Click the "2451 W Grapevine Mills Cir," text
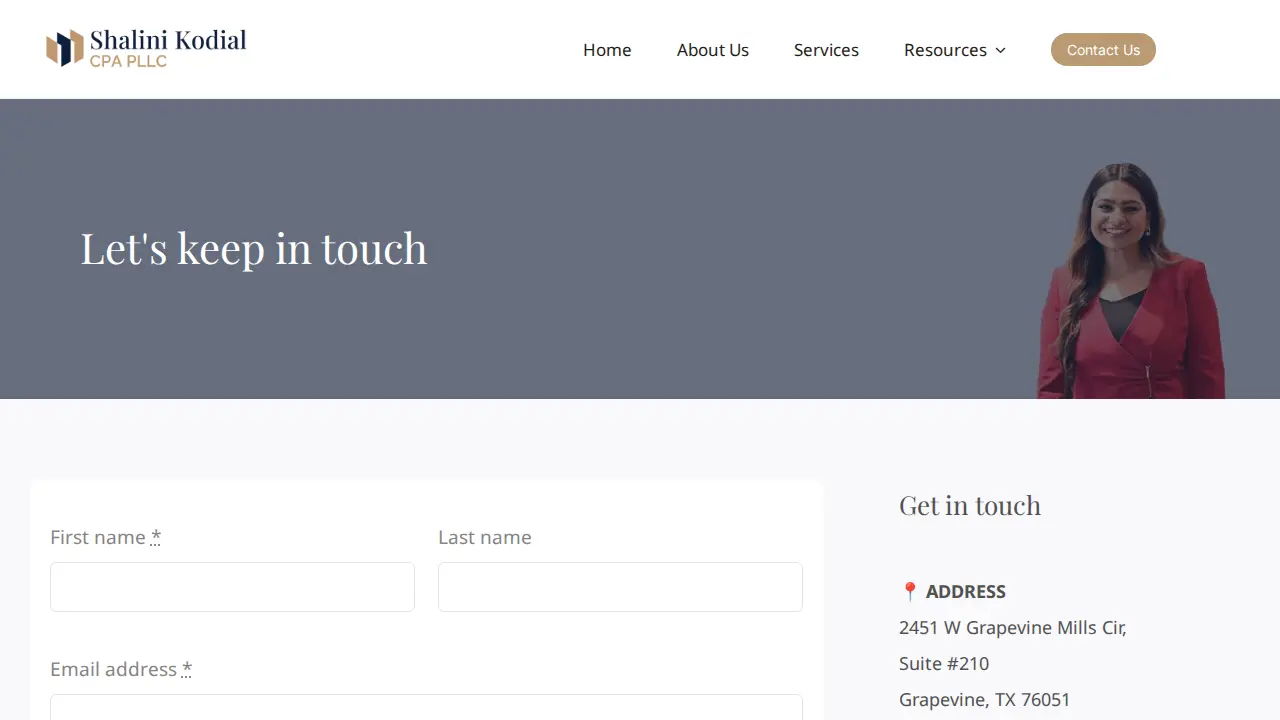The width and height of the screenshot is (1280, 720). tap(1013, 628)
